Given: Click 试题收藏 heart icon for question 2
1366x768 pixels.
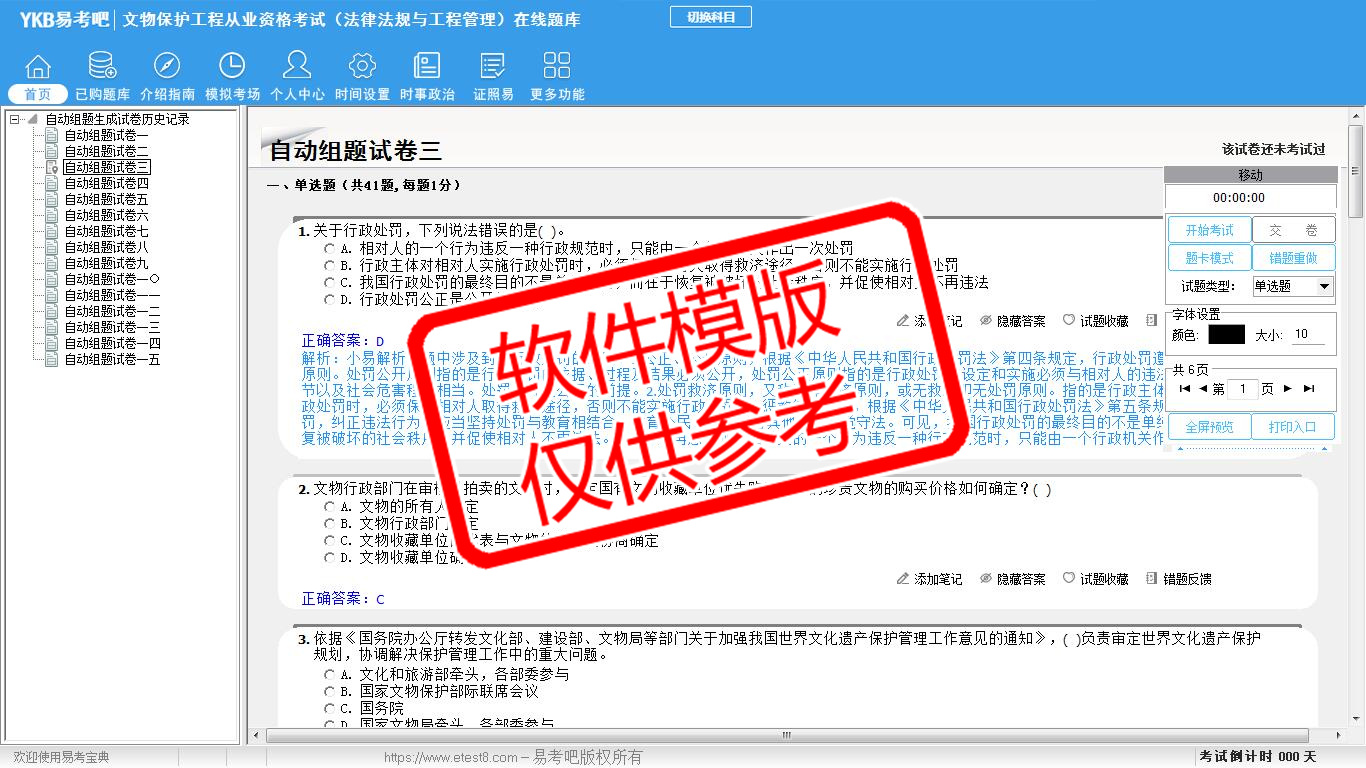Looking at the screenshot, I should click(1069, 579).
